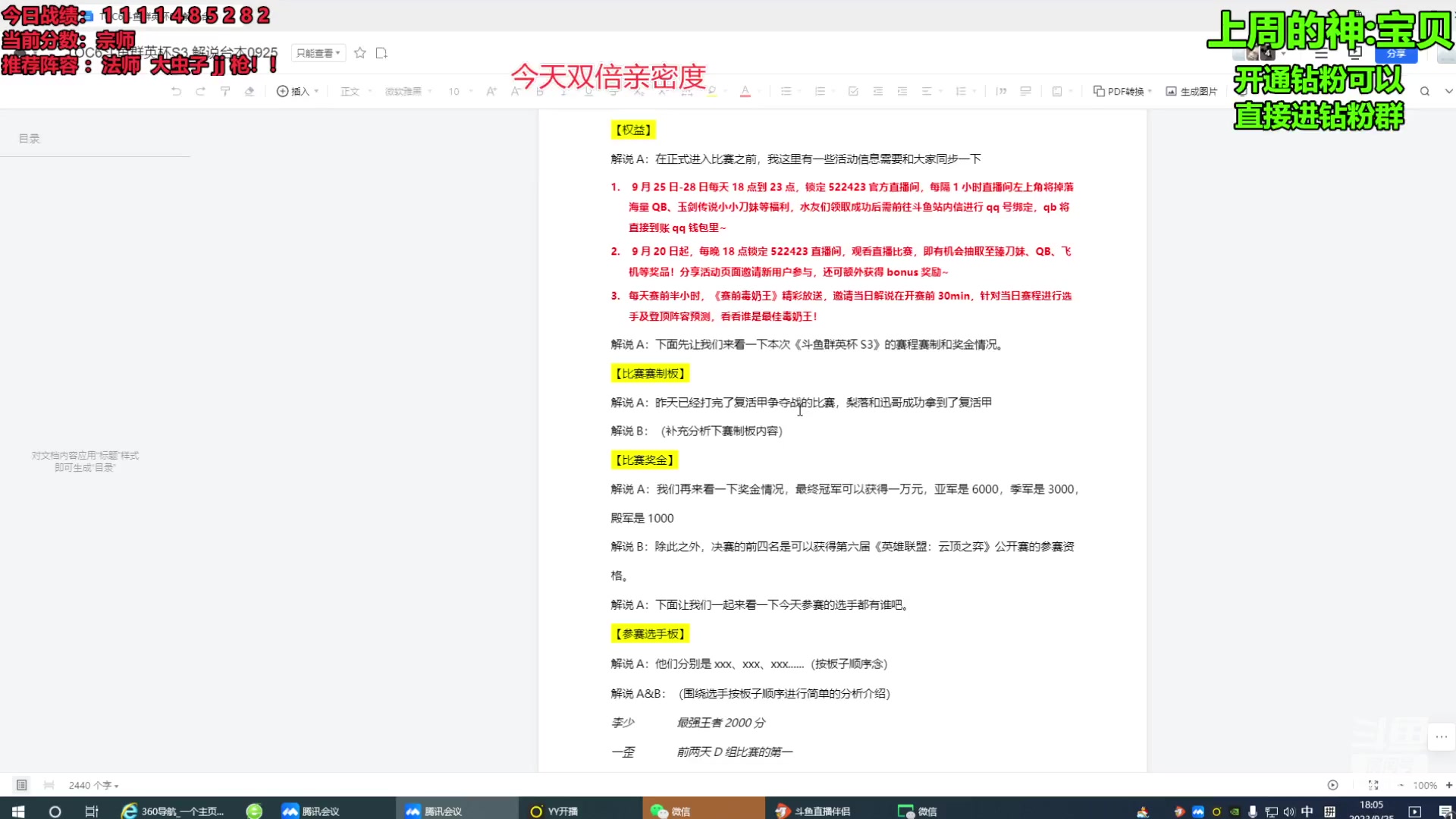The image size is (1456, 819).
Task: Click the numbered list icon
Action: 821,91
